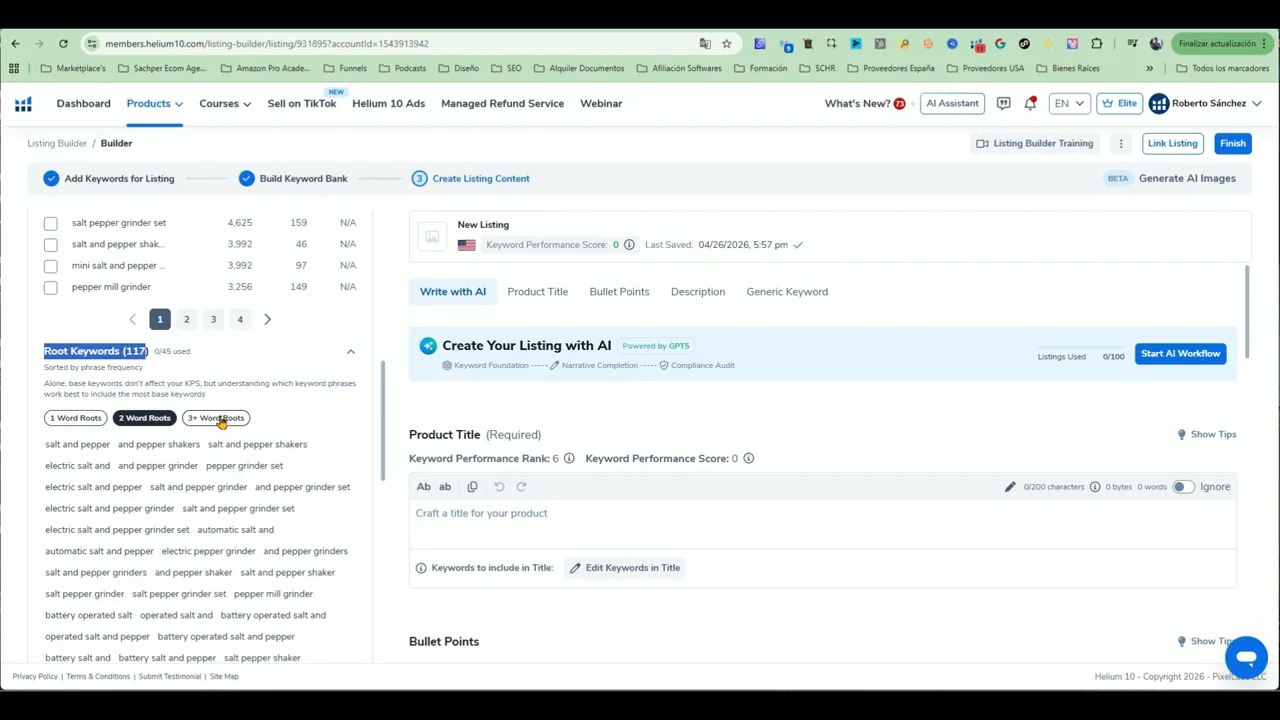Image resolution: width=1280 pixels, height=720 pixels.
Task: Click the info icon after 0/200 characters
Action: [1095, 487]
